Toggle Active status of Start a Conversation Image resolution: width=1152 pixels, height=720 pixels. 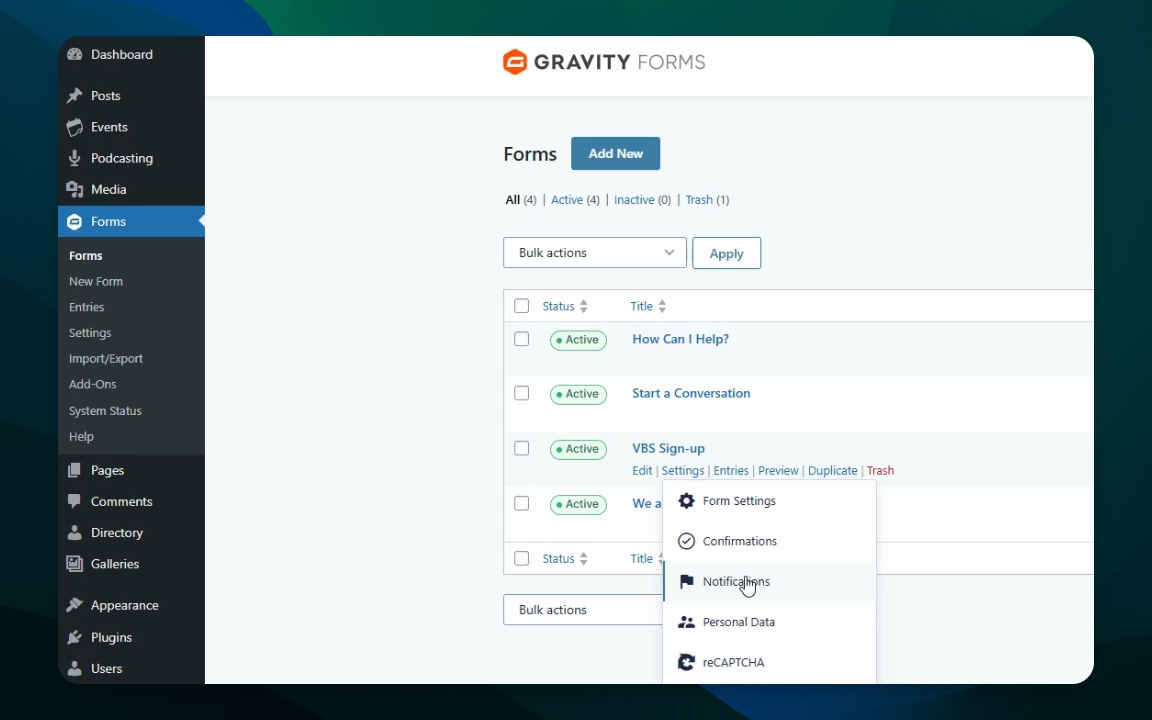(578, 395)
